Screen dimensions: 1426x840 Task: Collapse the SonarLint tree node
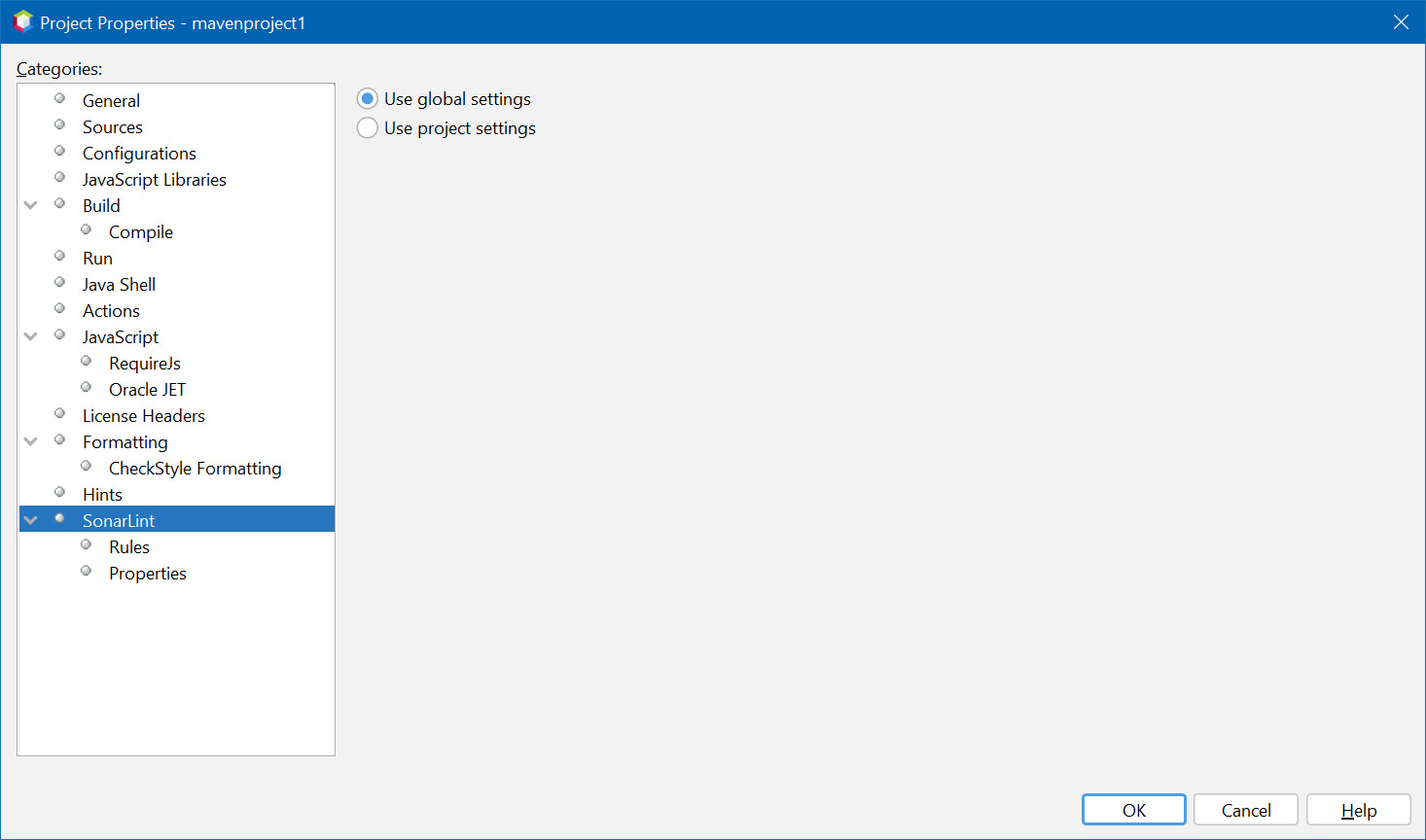31,520
